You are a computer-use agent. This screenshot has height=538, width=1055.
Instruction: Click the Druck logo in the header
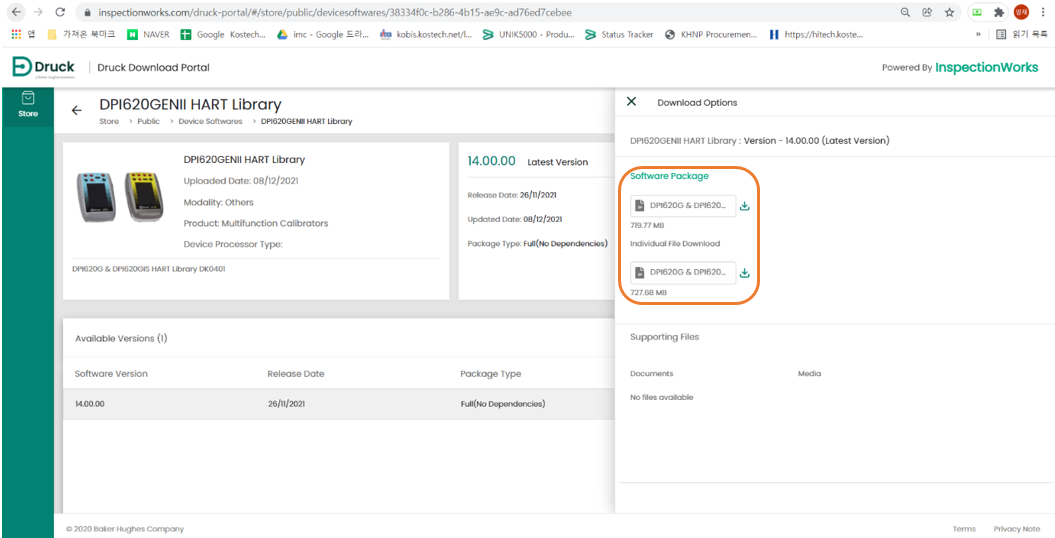tap(44, 67)
